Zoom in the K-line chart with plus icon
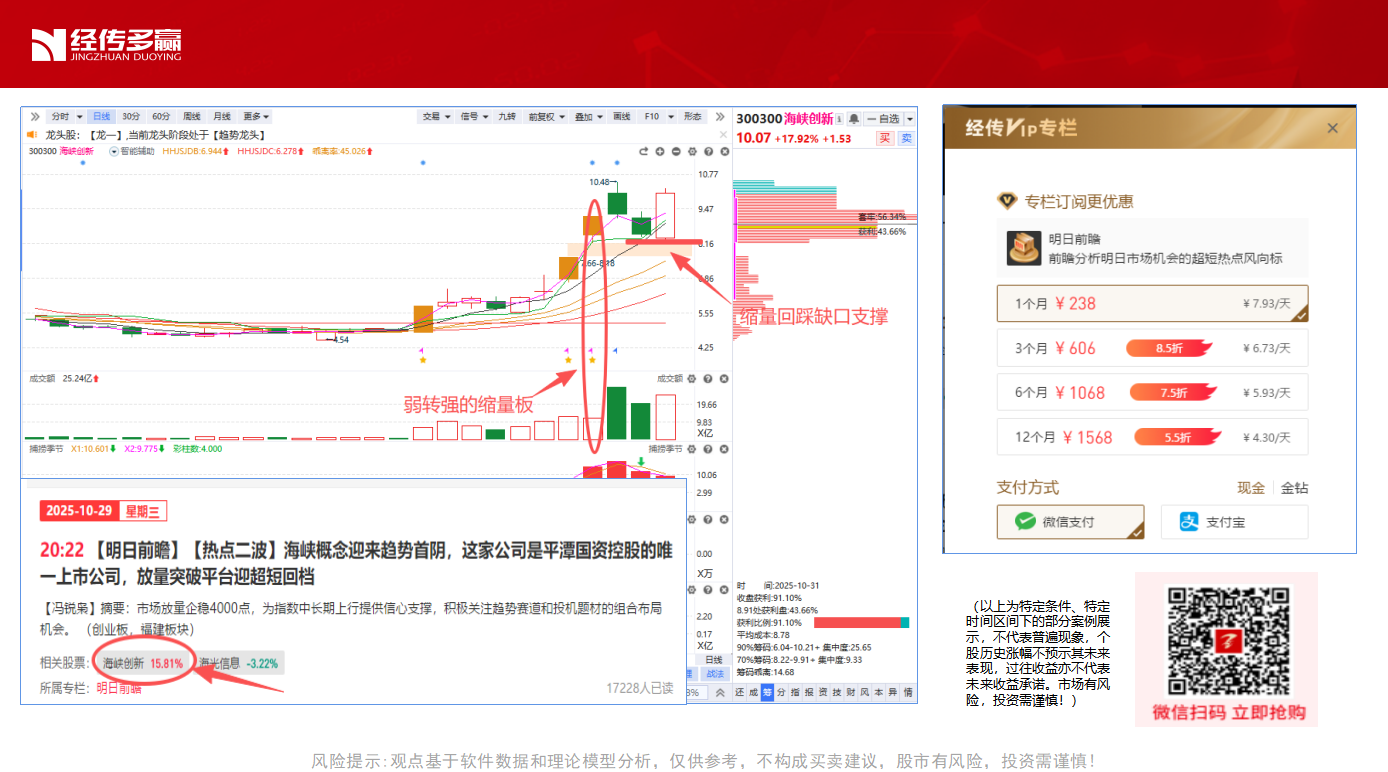Screen dimensions: 1388x772 [x=660, y=152]
